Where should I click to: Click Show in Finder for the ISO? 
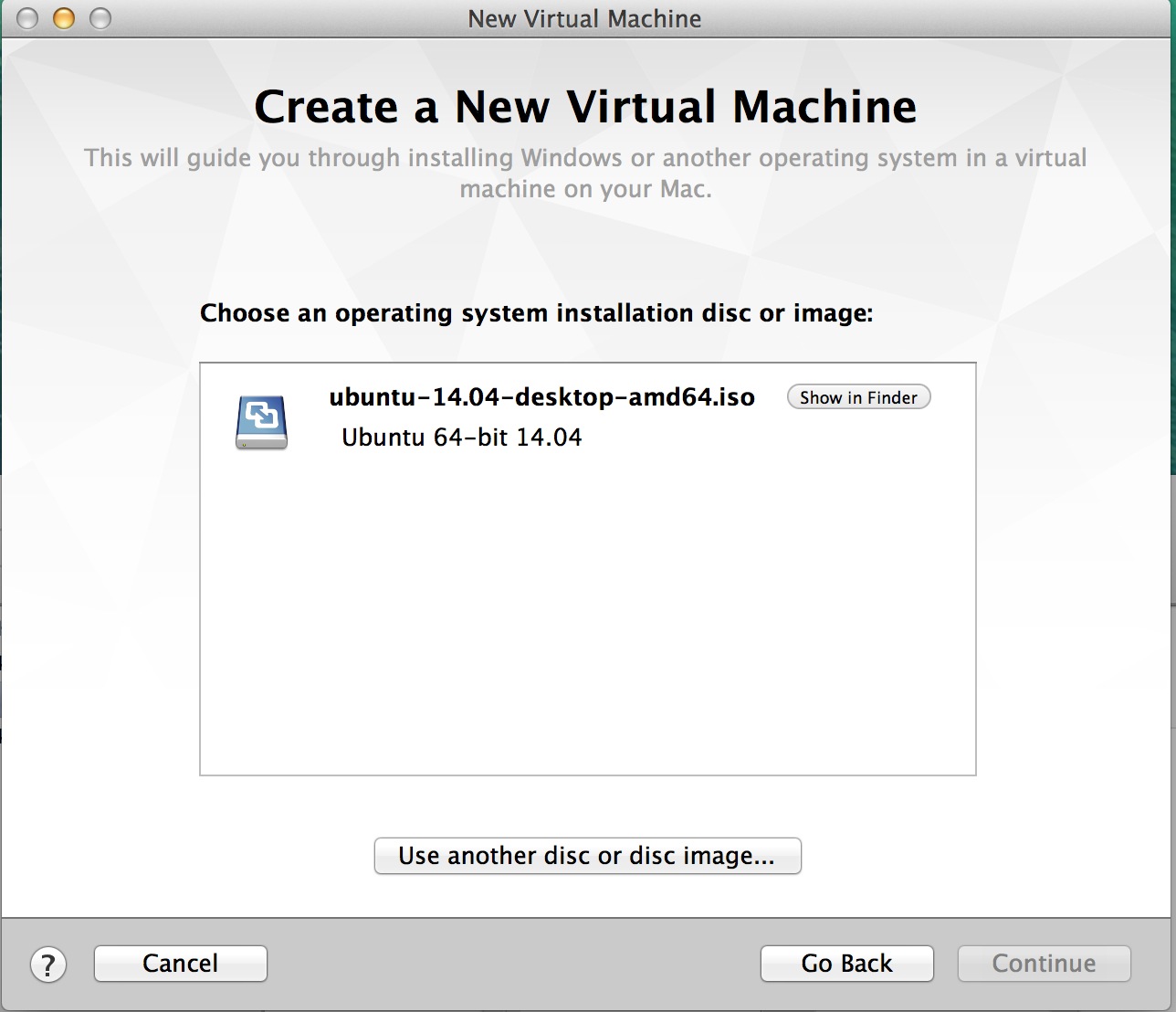point(858,397)
